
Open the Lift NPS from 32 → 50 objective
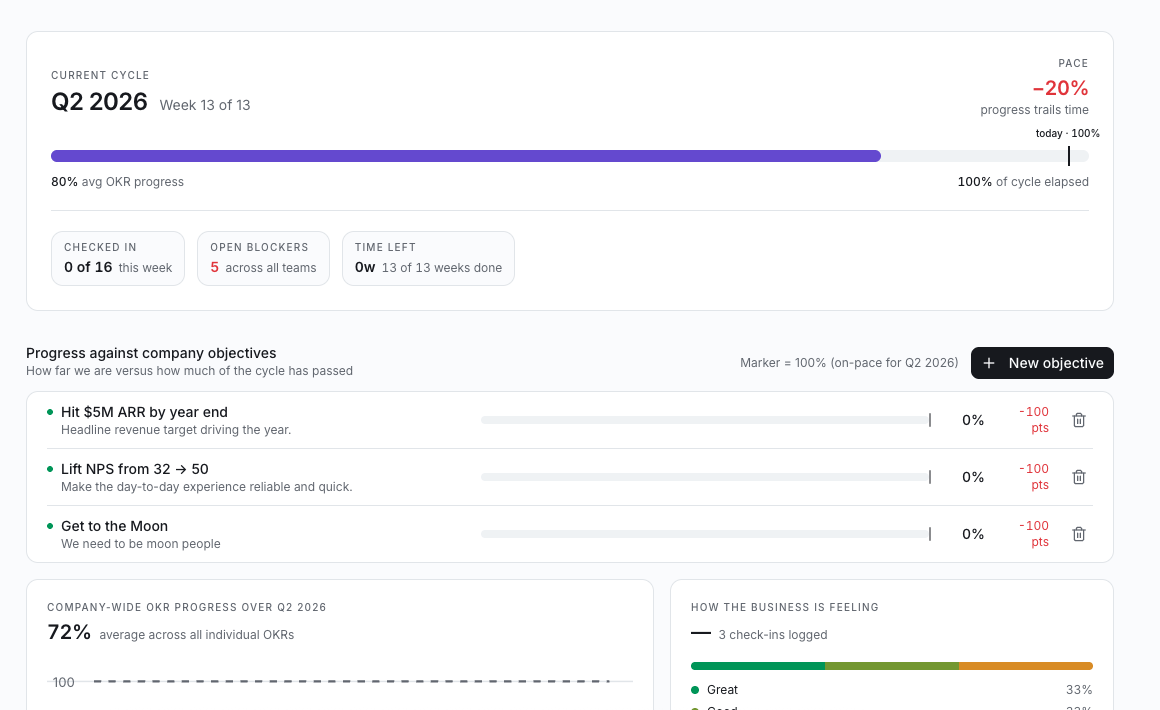[135, 469]
